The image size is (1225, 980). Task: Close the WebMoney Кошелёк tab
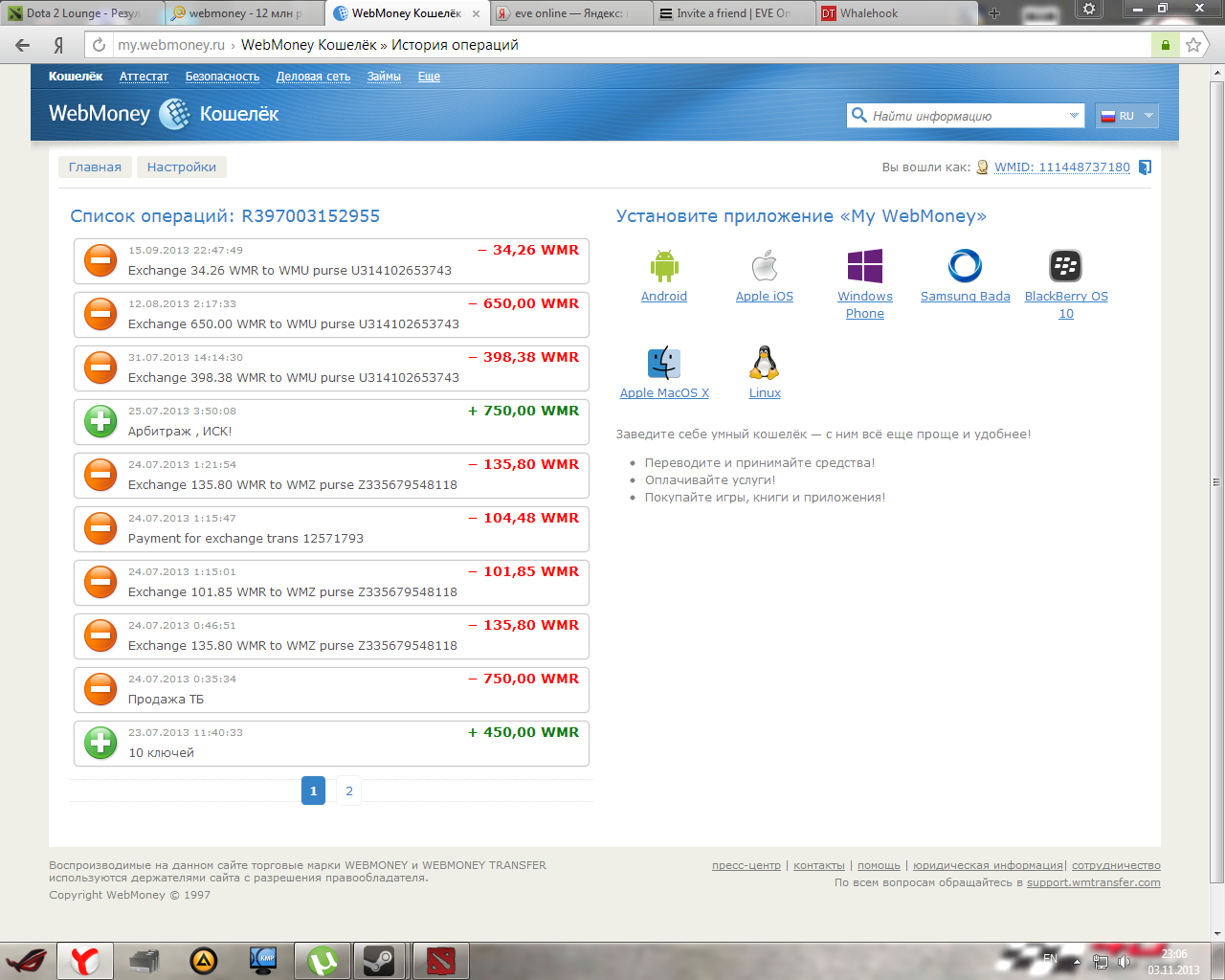476,13
